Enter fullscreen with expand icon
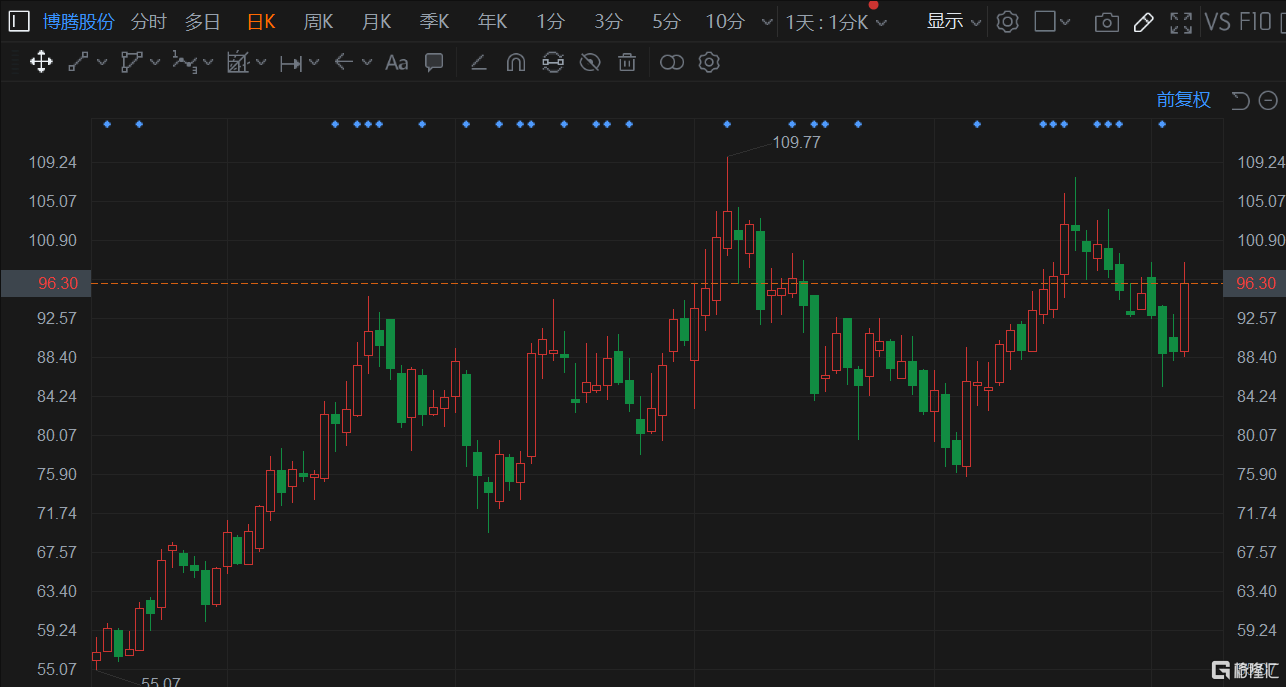Viewport: 1286px width, 687px height. [x=1181, y=22]
